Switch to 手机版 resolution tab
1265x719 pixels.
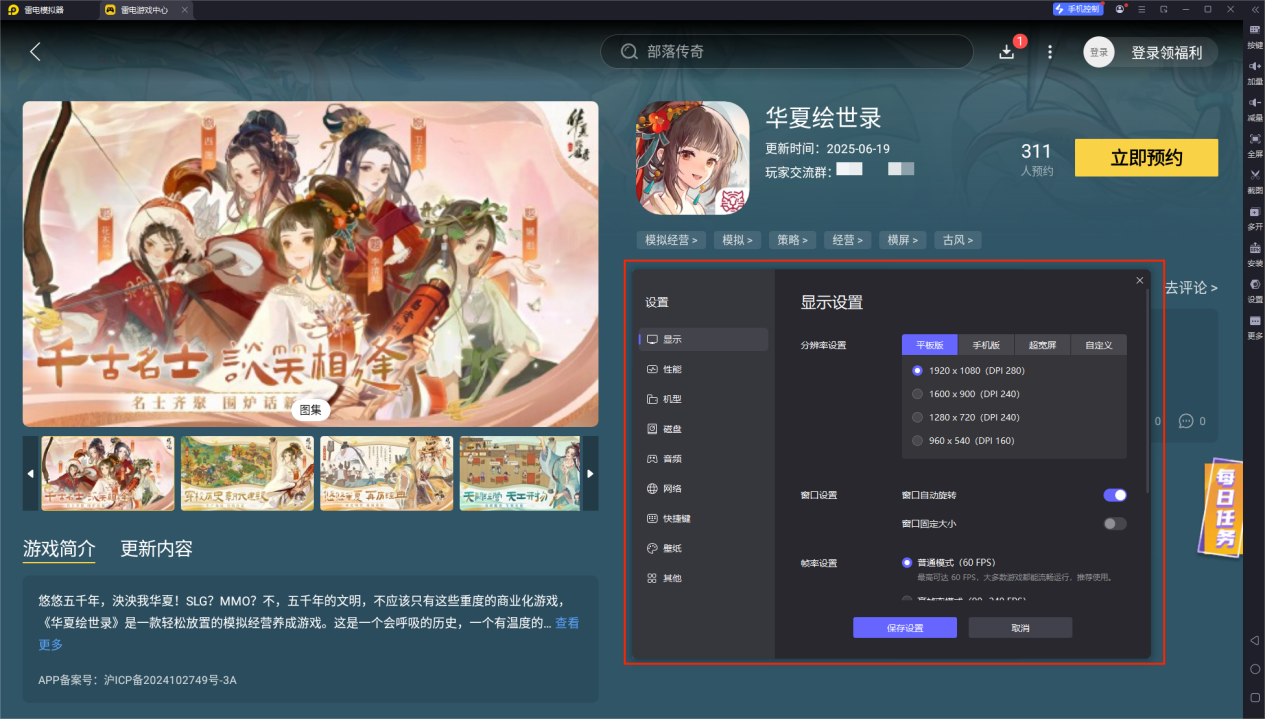tap(987, 345)
